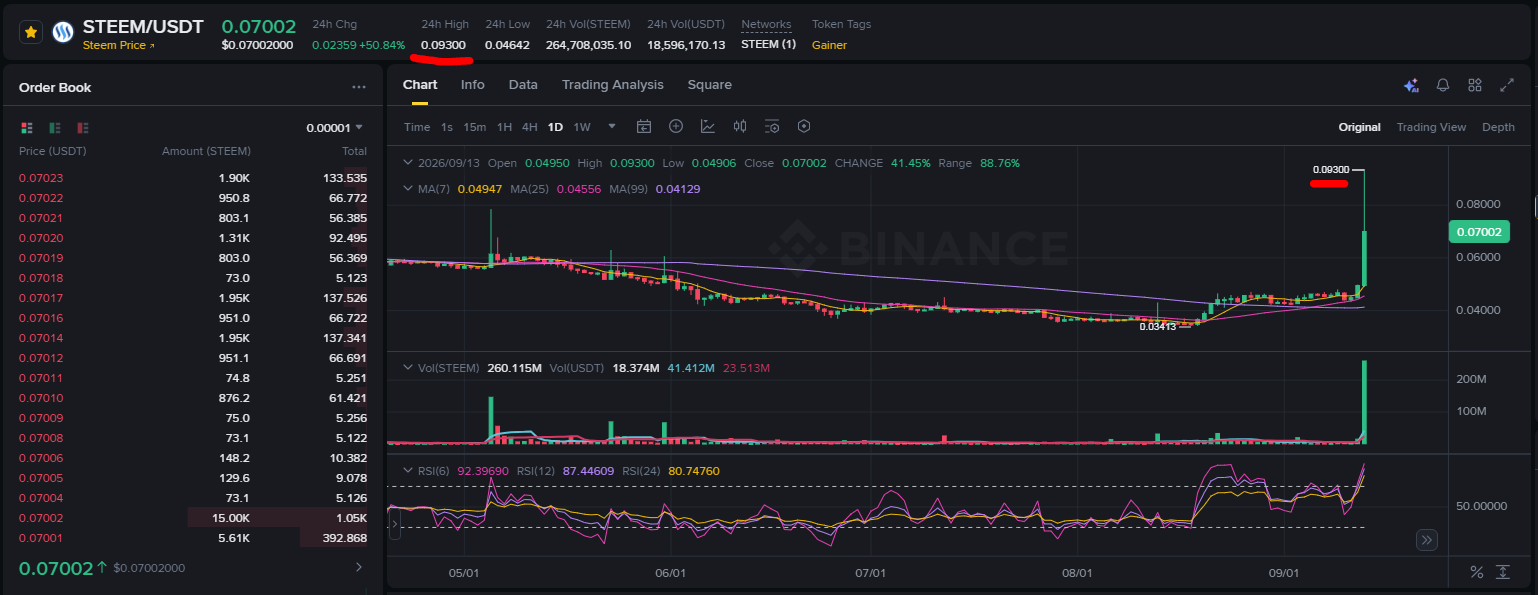Show sell orders only in order book

(x=83, y=128)
